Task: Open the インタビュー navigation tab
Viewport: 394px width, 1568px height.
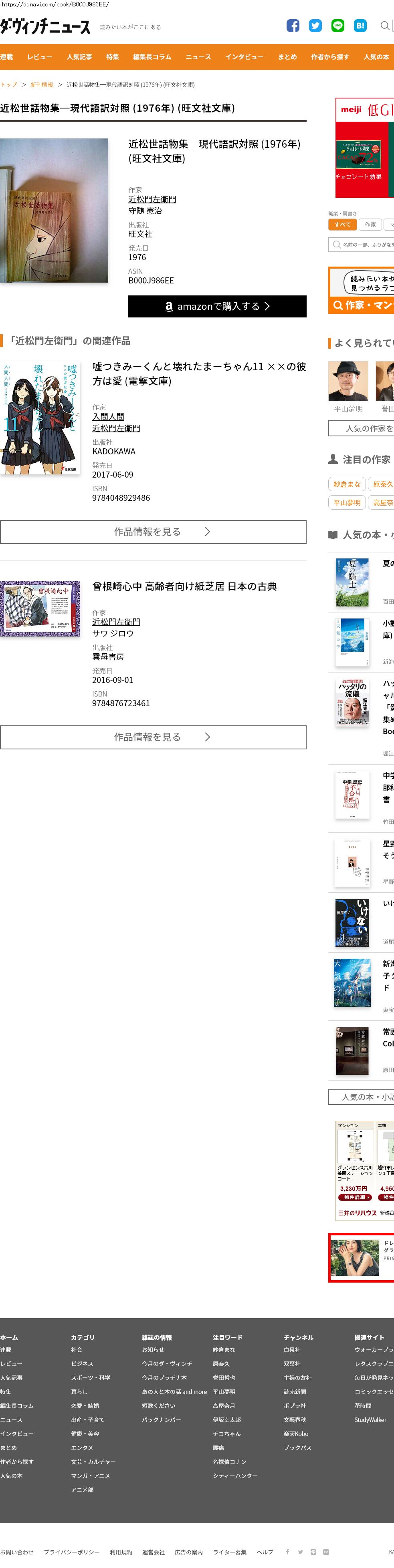Action: pyautogui.click(x=244, y=56)
